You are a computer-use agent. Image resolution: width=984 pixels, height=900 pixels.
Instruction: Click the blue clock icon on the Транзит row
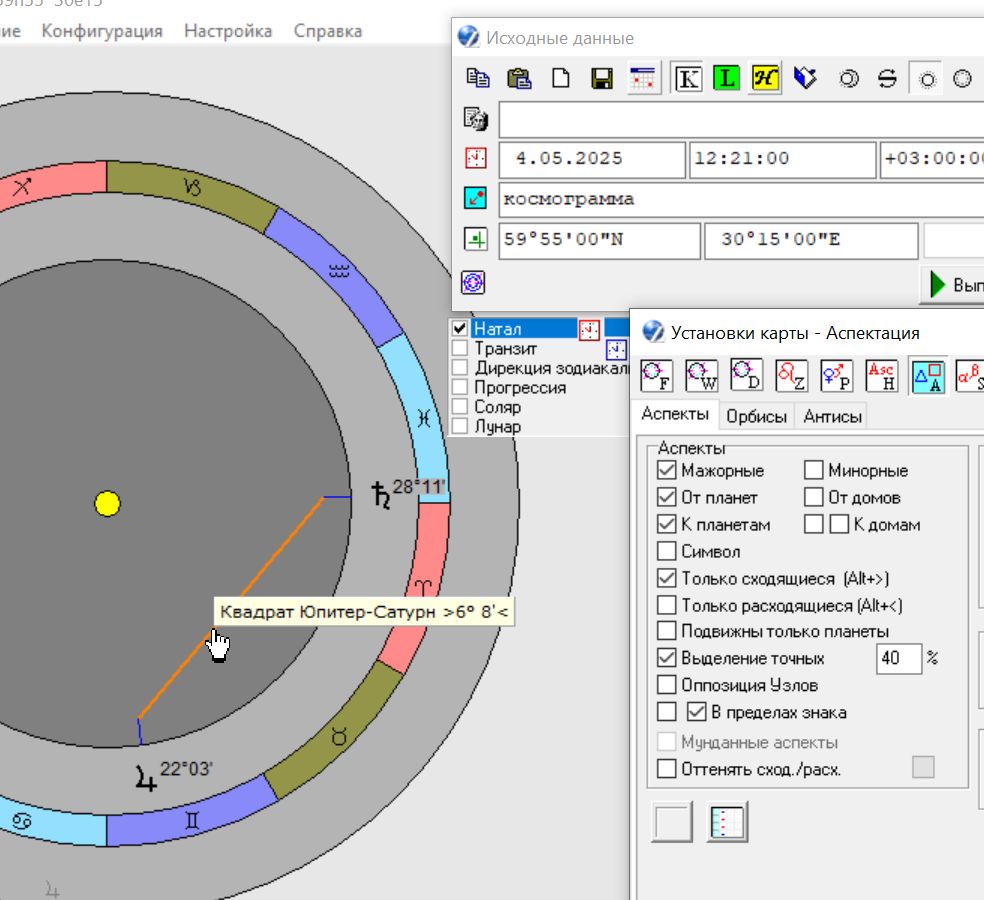point(616,350)
